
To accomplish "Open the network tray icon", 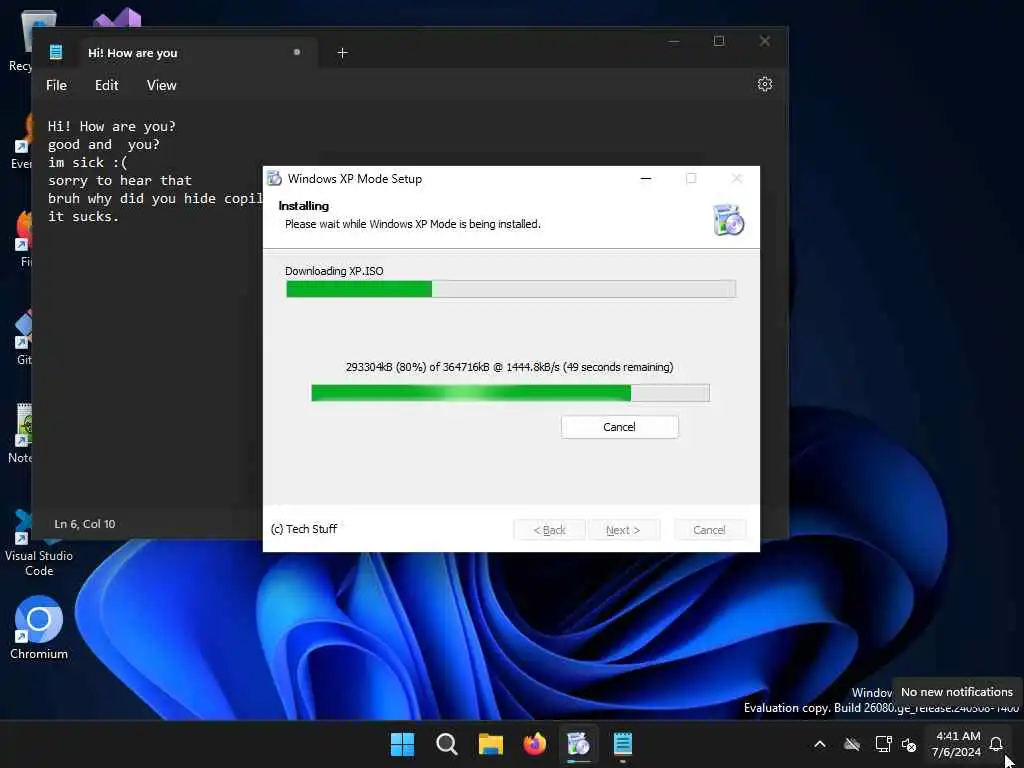I will (x=883, y=744).
